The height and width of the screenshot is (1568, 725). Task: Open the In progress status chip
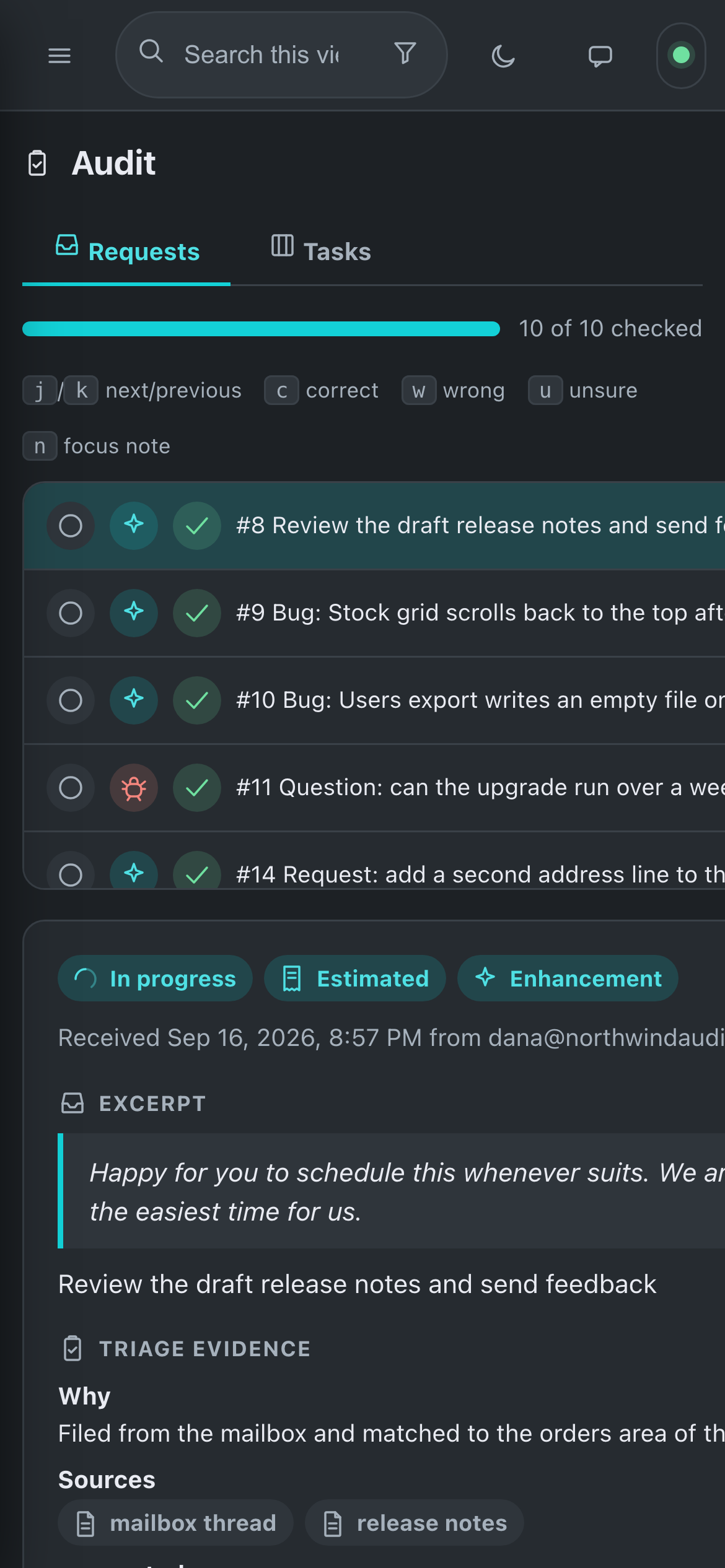(x=155, y=978)
